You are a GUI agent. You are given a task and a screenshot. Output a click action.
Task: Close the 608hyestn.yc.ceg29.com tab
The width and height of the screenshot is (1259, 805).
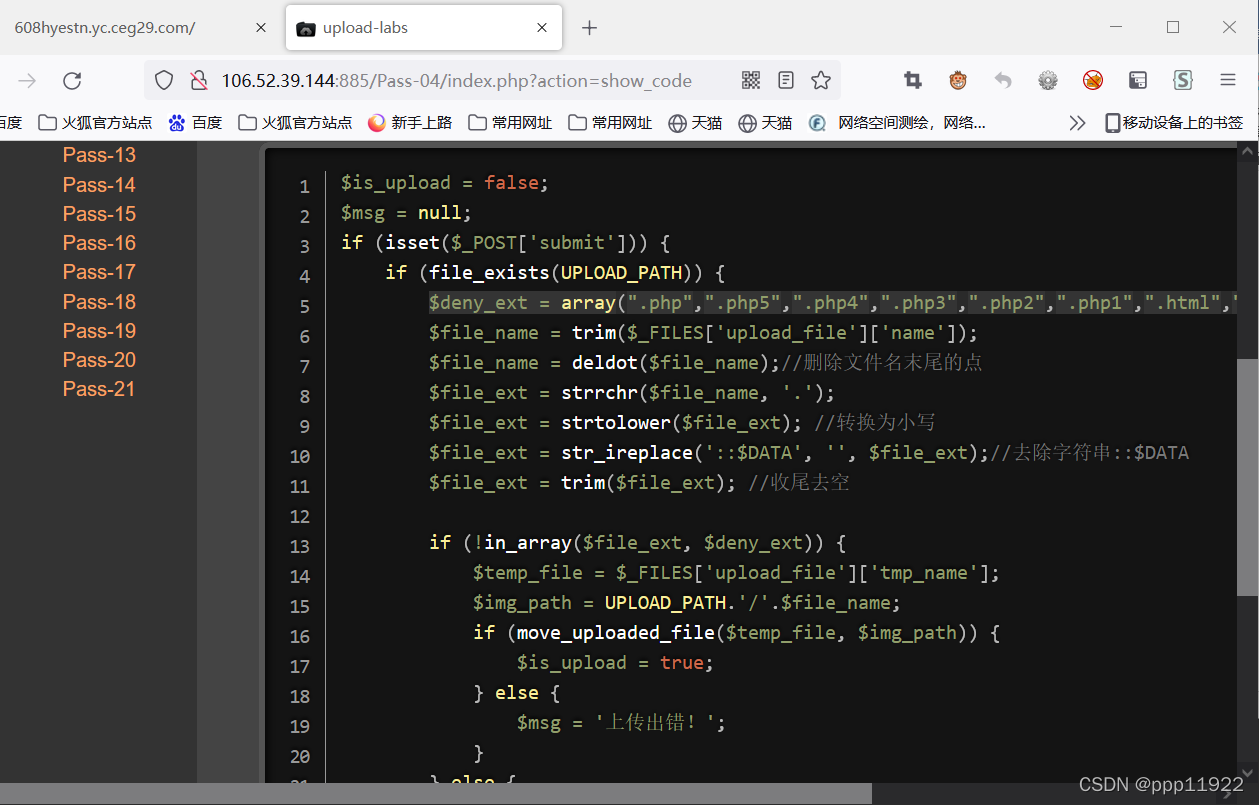click(x=261, y=28)
